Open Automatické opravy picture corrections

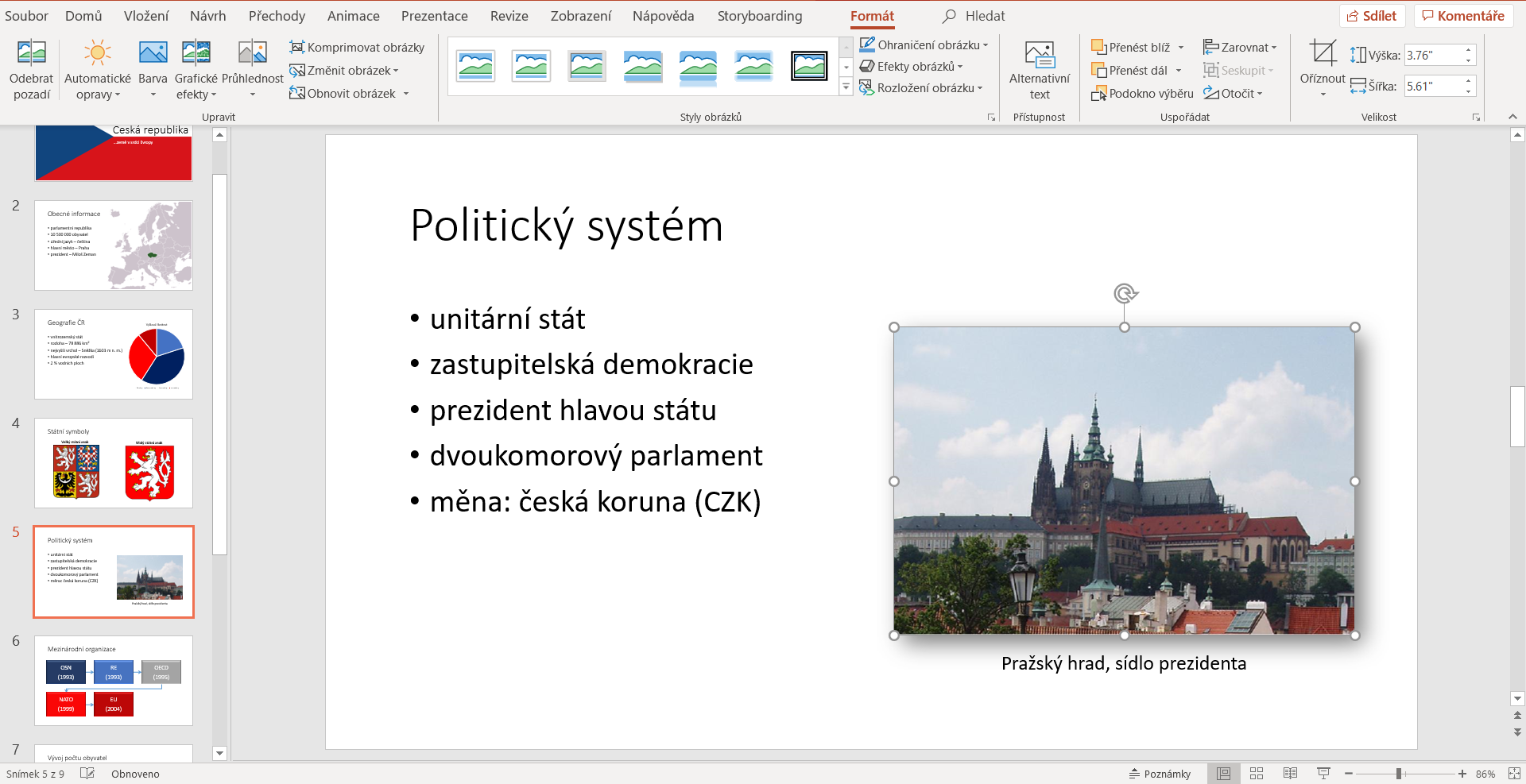[97, 70]
